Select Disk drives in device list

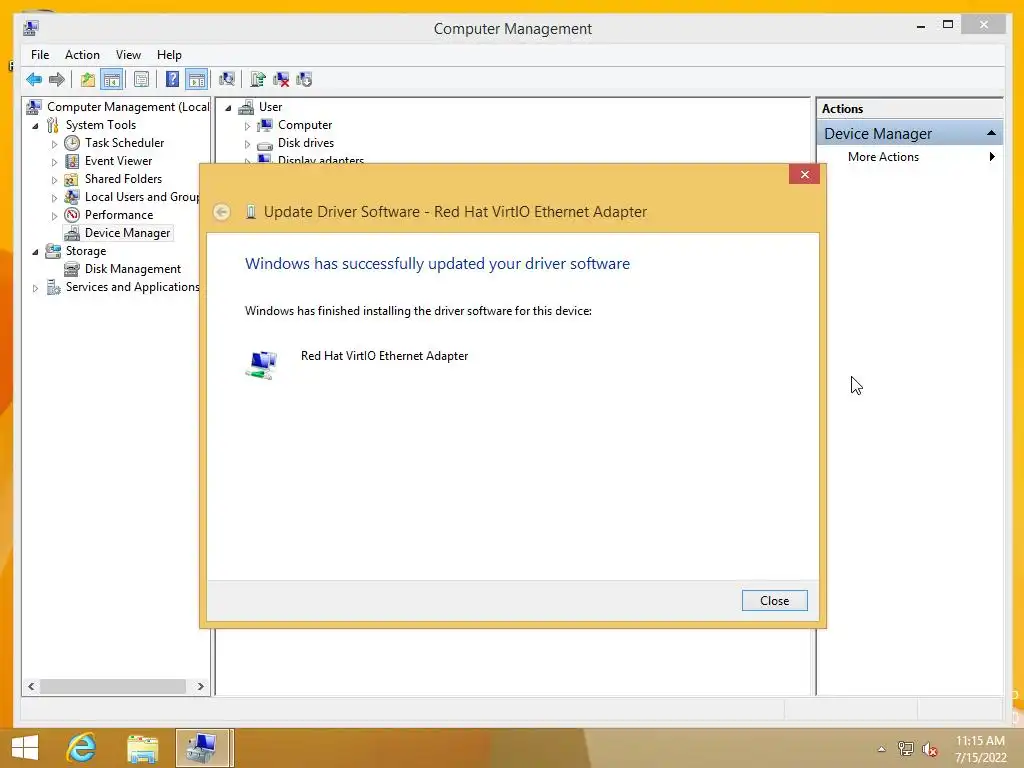(x=306, y=142)
